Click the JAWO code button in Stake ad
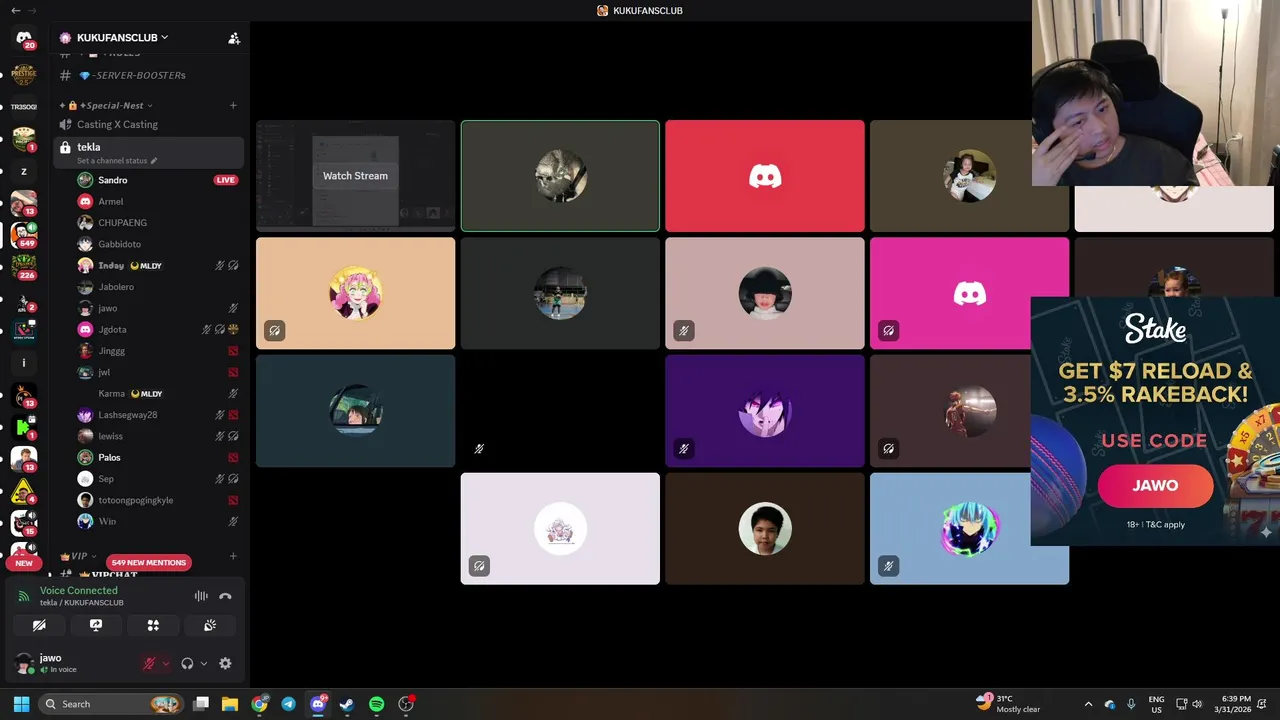Viewport: 1280px width, 720px height. click(x=1155, y=485)
